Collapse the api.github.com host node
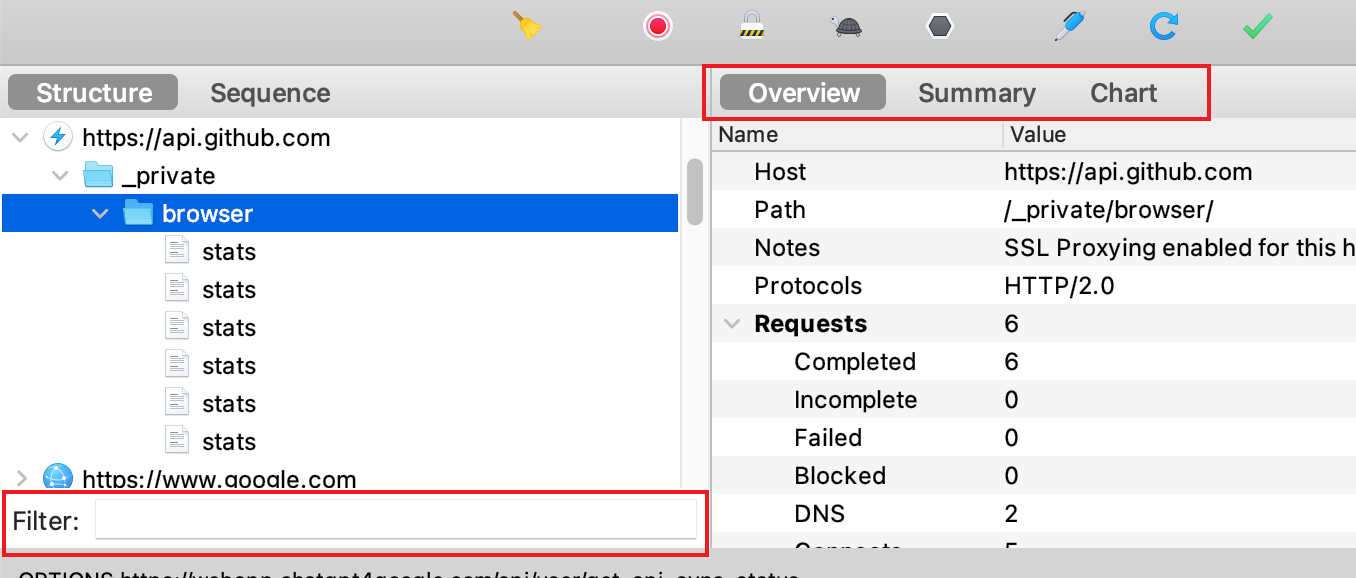The image size is (1356, 578). click(x=20, y=138)
